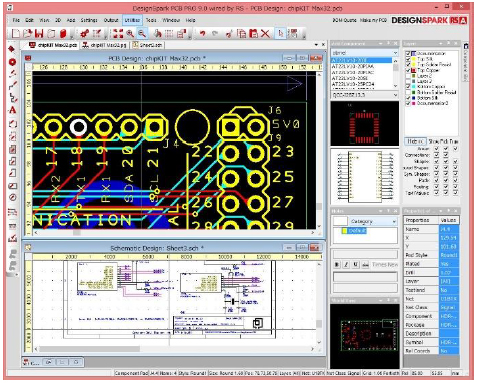The width and height of the screenshot is (477, 383).
Task: Click the Paste clipboard icon
Action: (x=254, y=33)
